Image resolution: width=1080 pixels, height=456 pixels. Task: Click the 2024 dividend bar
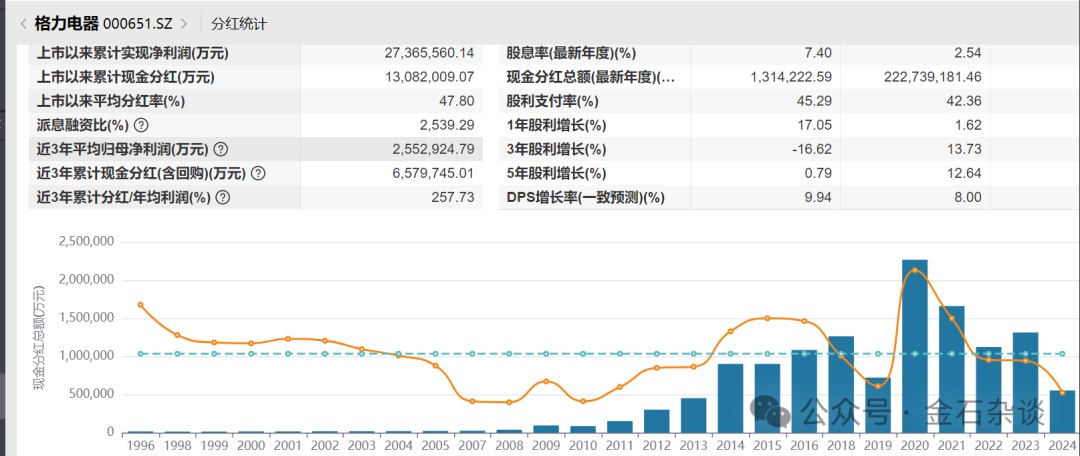pyautogui.click(x=1062, y=412)
